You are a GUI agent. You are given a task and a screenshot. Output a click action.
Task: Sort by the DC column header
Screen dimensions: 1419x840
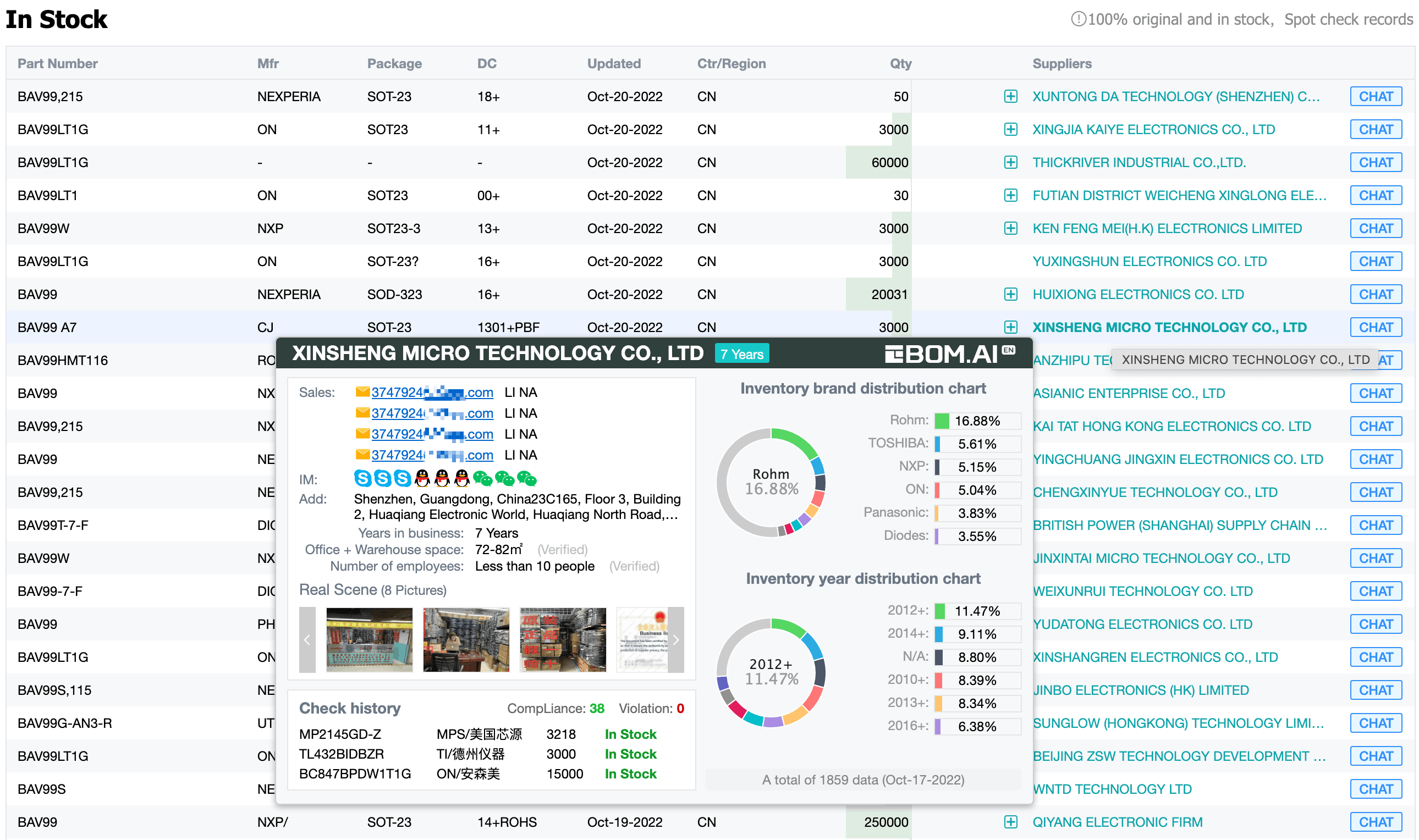click(486, 63)
